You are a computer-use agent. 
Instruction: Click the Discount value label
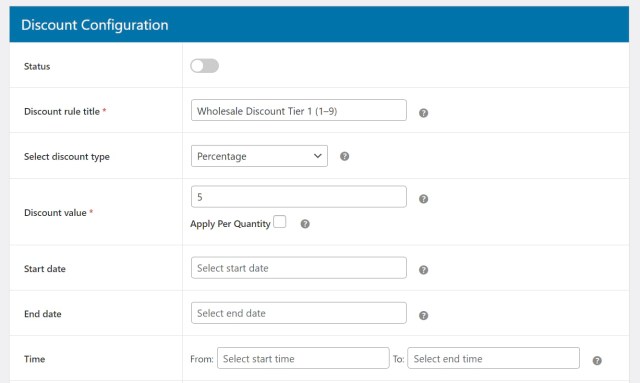coord(55,213)
